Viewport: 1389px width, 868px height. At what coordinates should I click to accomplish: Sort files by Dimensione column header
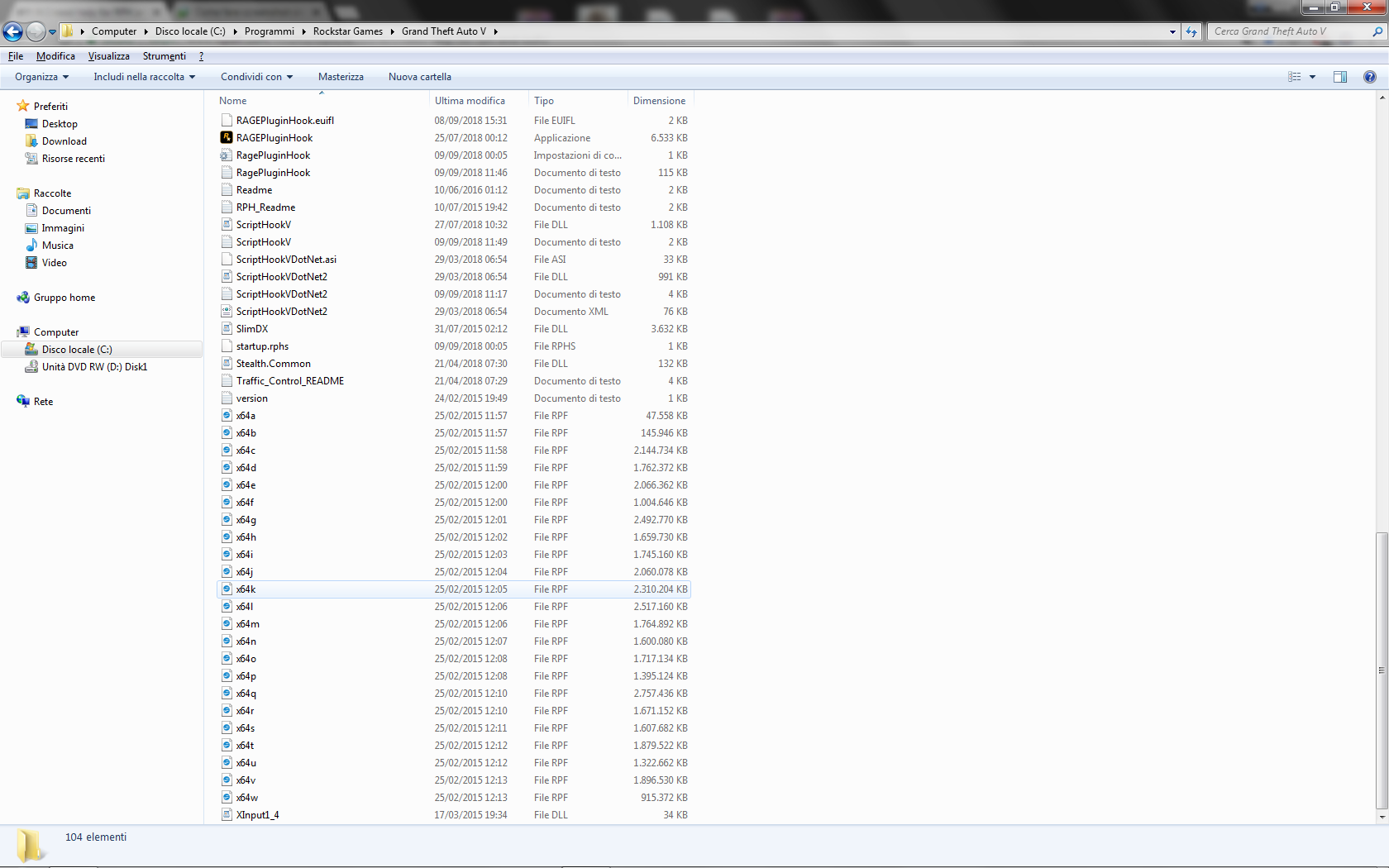[x=660, y=101]
